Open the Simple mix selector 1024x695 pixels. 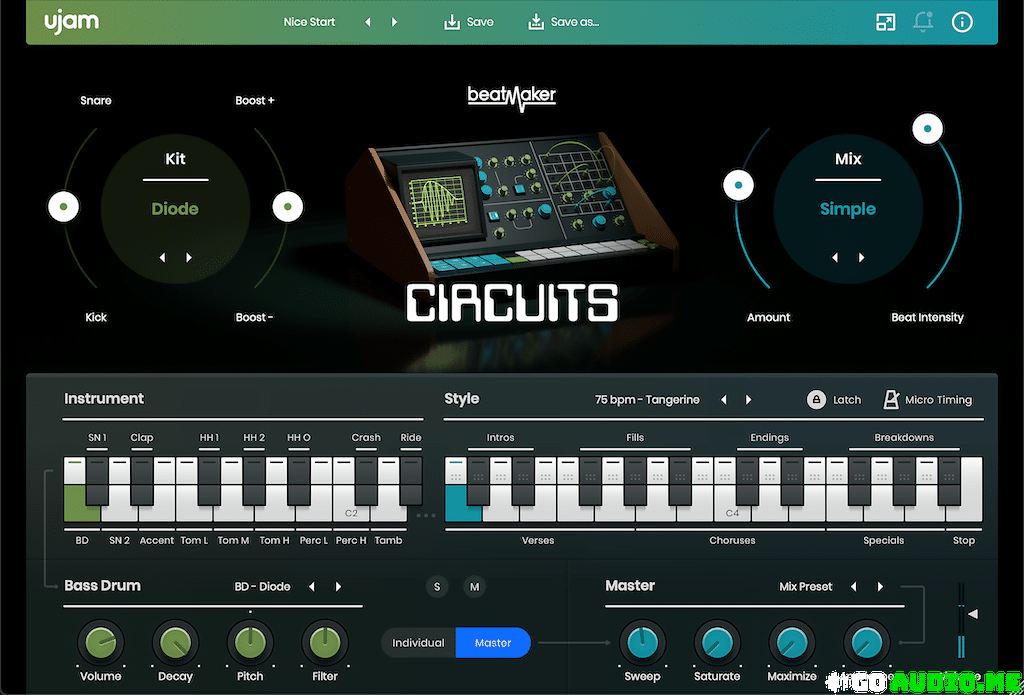coord(848,209)
